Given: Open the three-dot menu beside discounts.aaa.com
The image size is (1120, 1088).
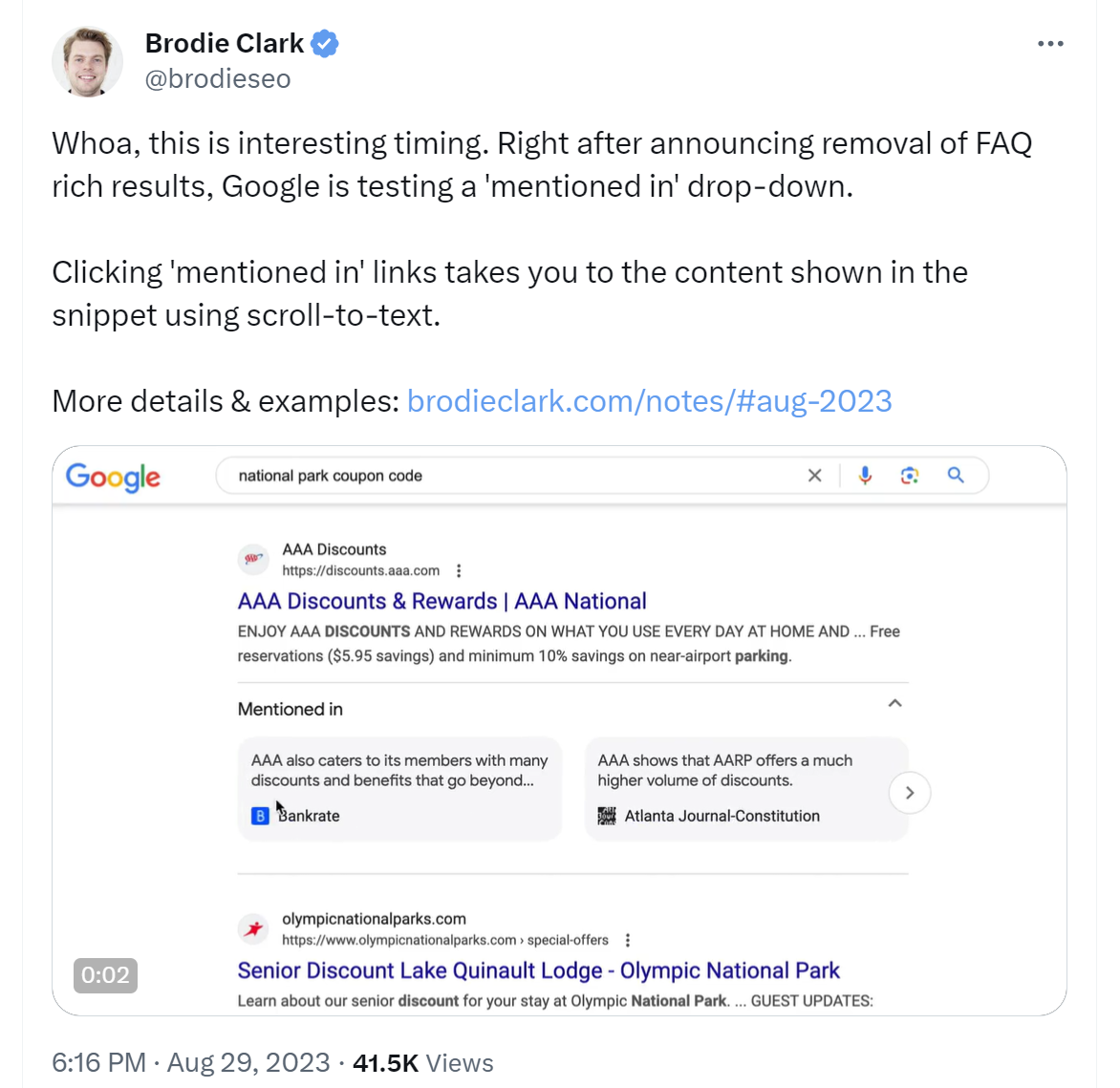Looking at the screenshot, I should (x=459, y=569).
